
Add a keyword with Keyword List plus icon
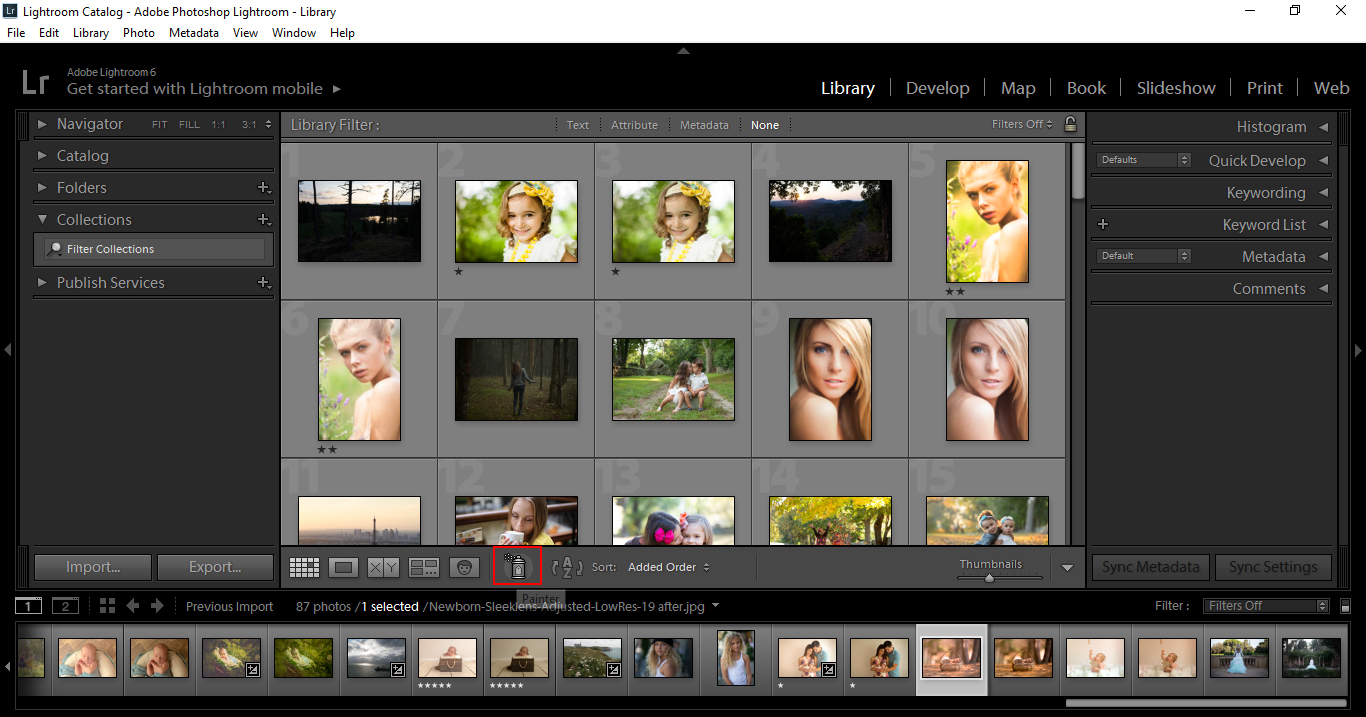(1103, 225)
